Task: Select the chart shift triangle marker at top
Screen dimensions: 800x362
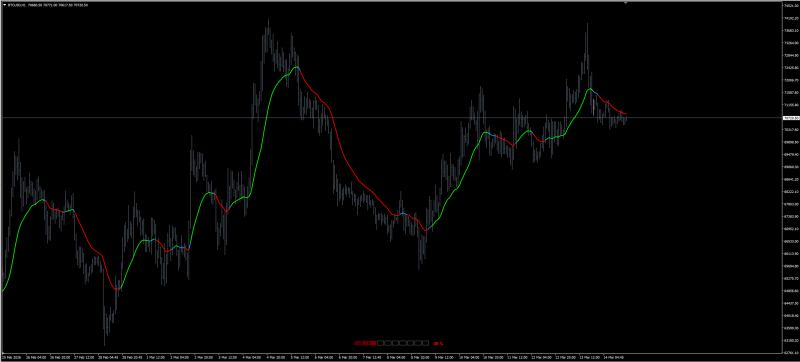Action: pyautogui.click(x=625, y=3)
